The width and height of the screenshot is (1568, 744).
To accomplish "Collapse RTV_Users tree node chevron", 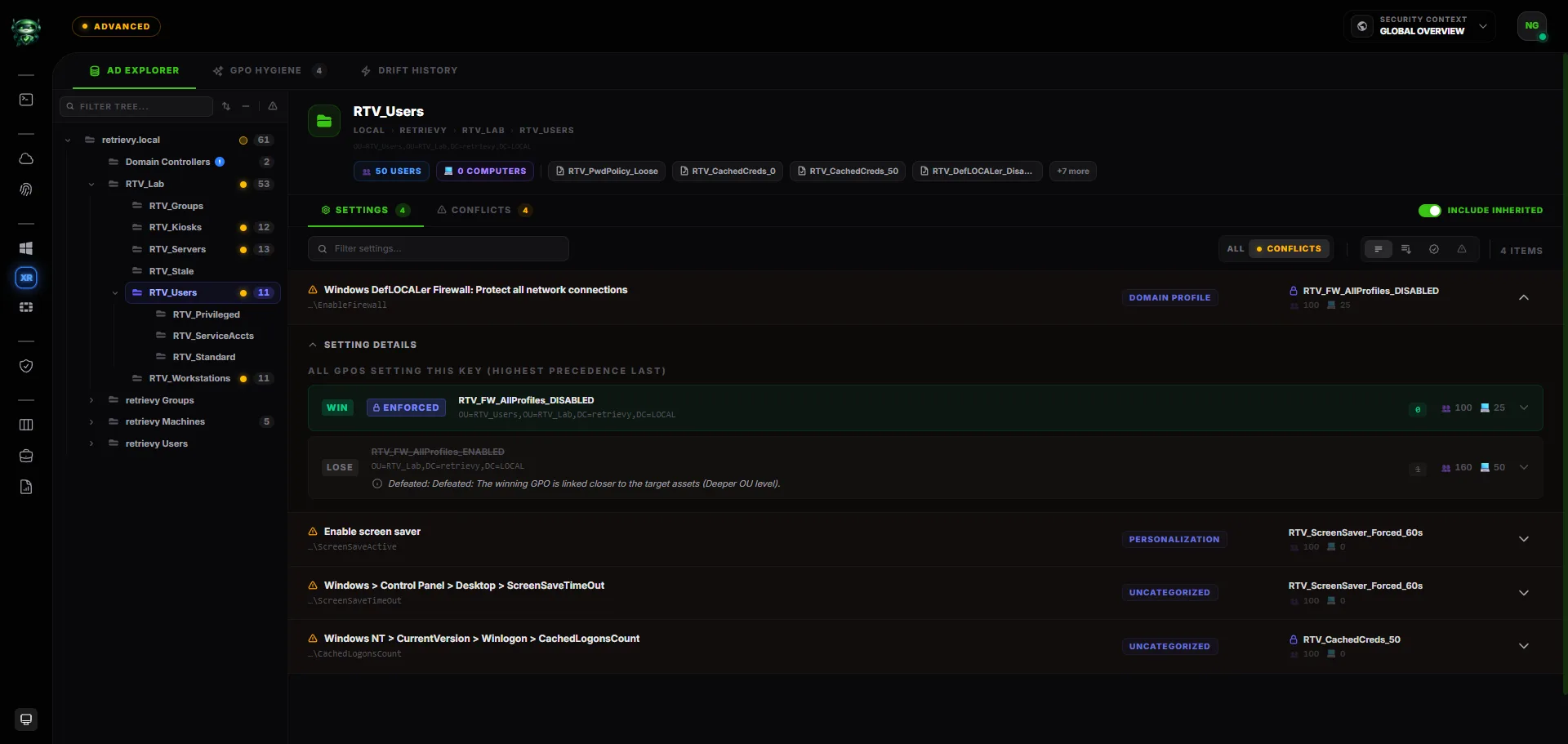I will (x=115, y=293).
